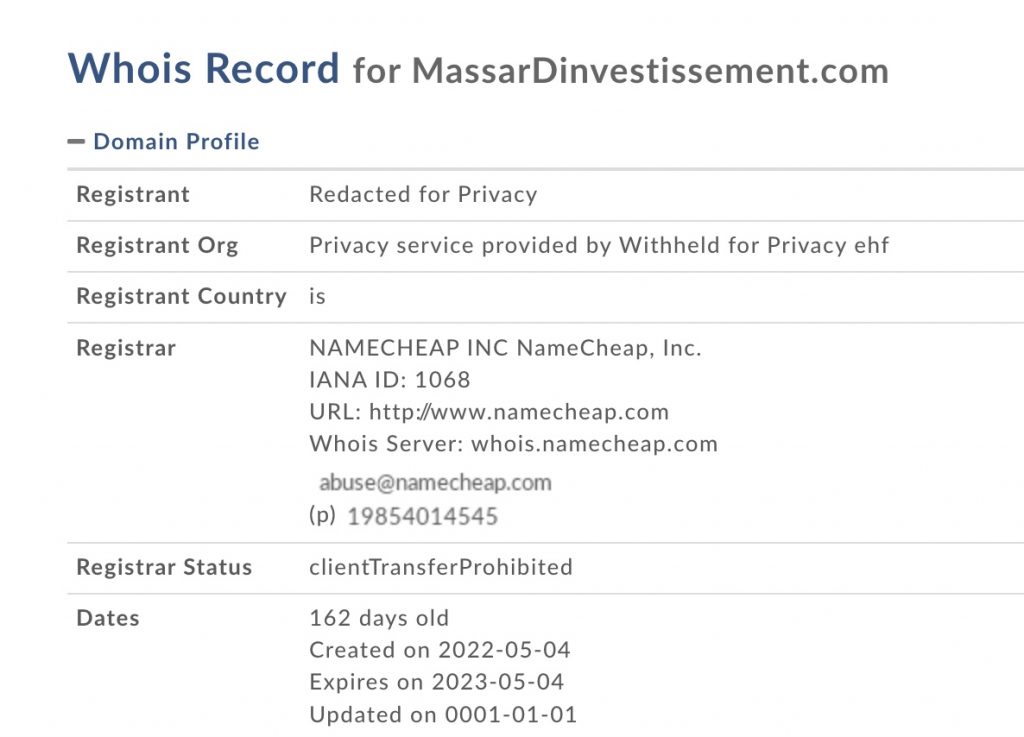Click Redacted for Privacy value
Viewport: 1024px width, 737px height.
point(423,195)
